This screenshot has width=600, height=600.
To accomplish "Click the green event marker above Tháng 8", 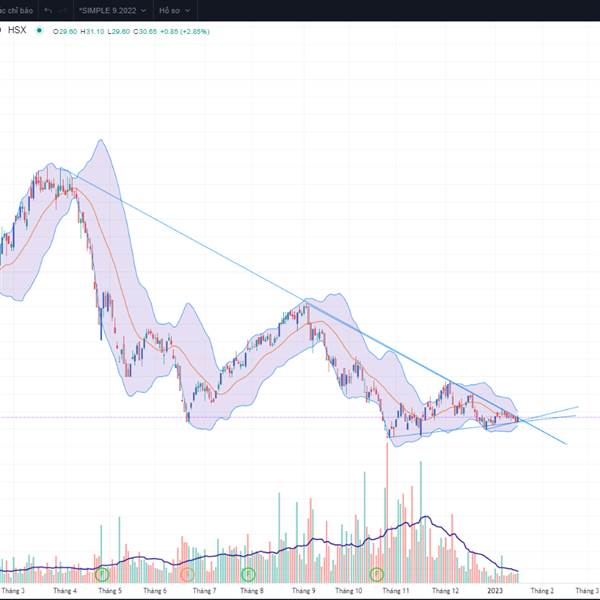I will (248, 574).
